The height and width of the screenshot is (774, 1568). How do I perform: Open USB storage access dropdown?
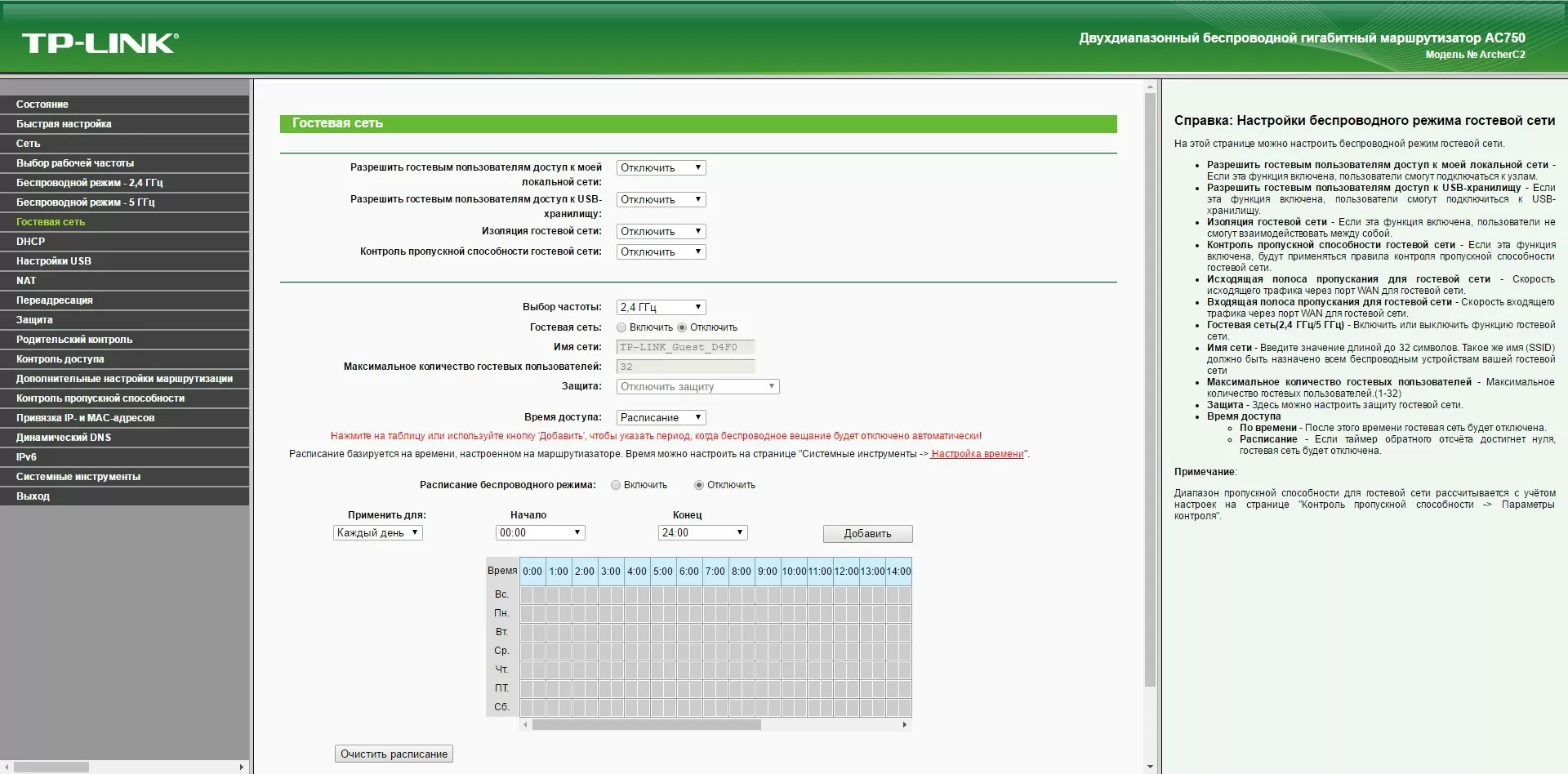point(661,200)
